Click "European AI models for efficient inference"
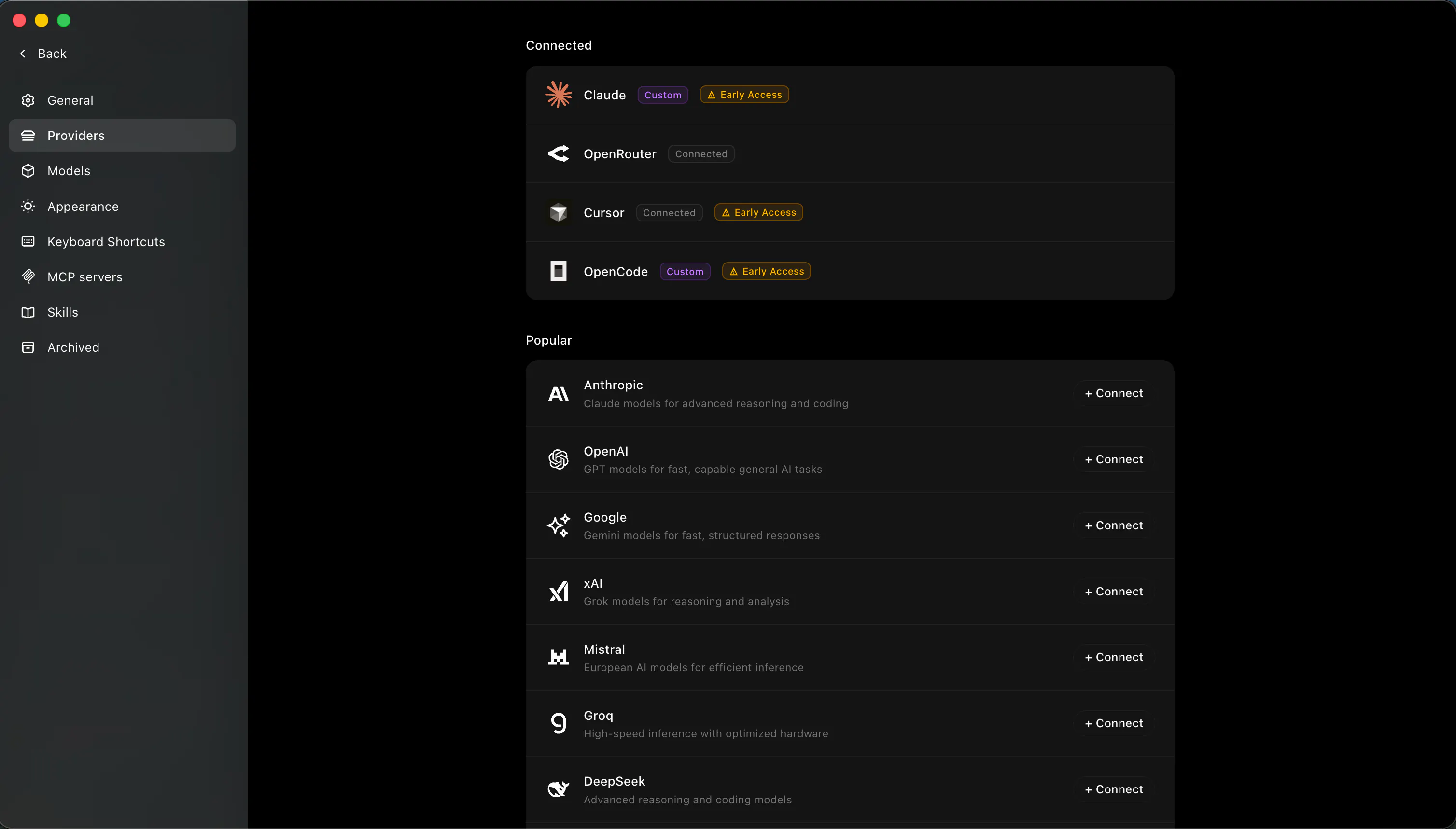This screenshot has width=1456, height=829. [694, 667]
